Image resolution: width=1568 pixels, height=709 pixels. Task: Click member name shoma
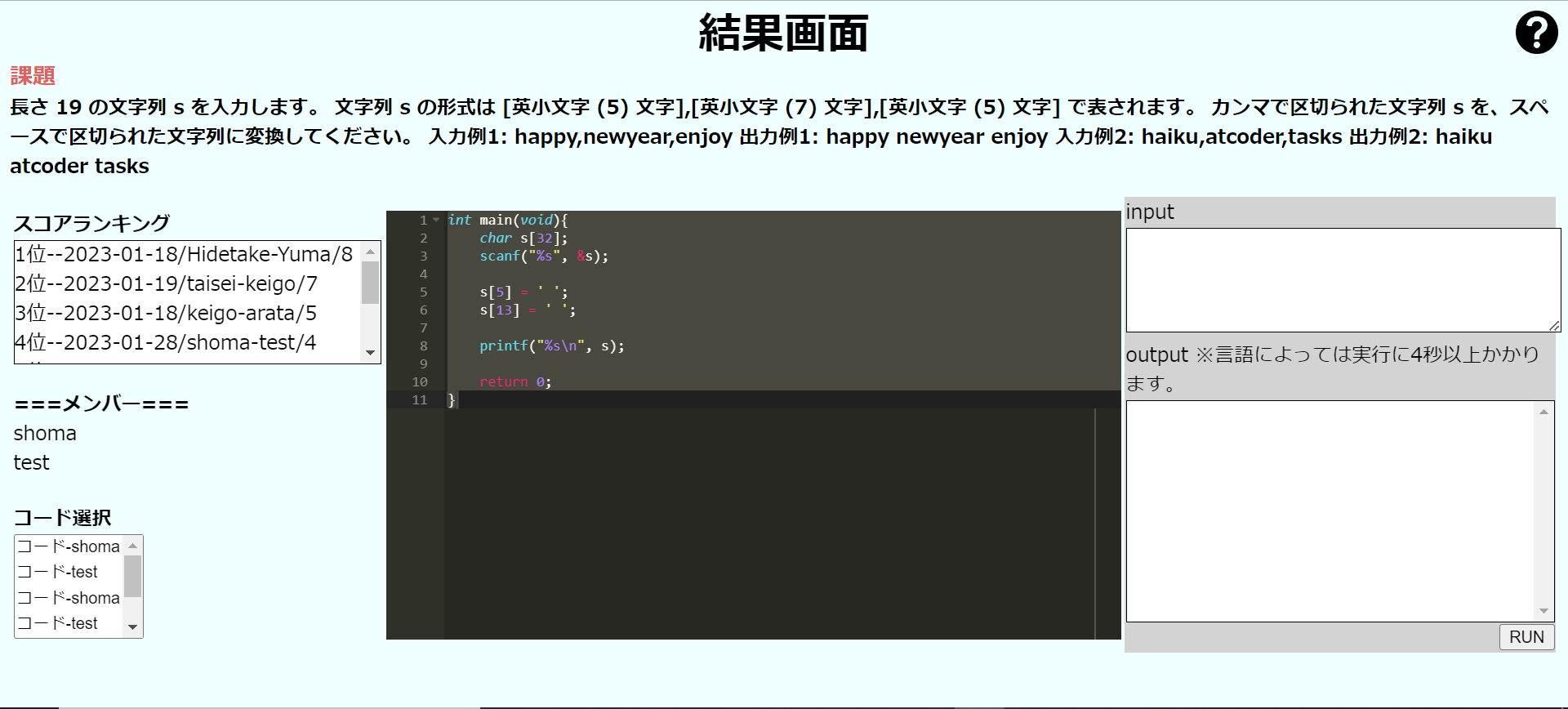(x=45, y=433)
